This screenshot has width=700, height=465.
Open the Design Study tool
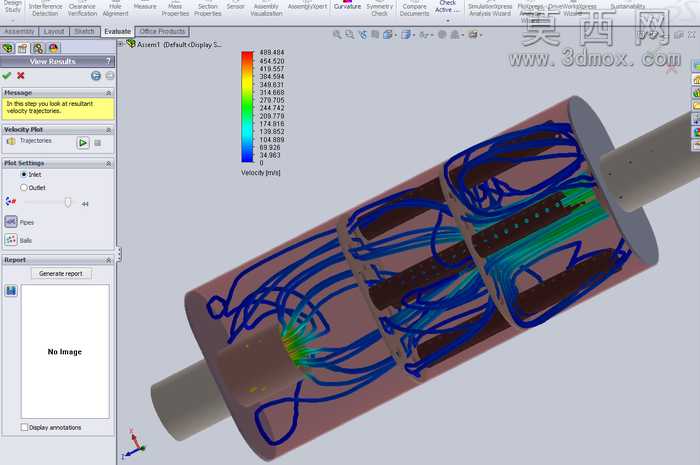pos(12,7)
